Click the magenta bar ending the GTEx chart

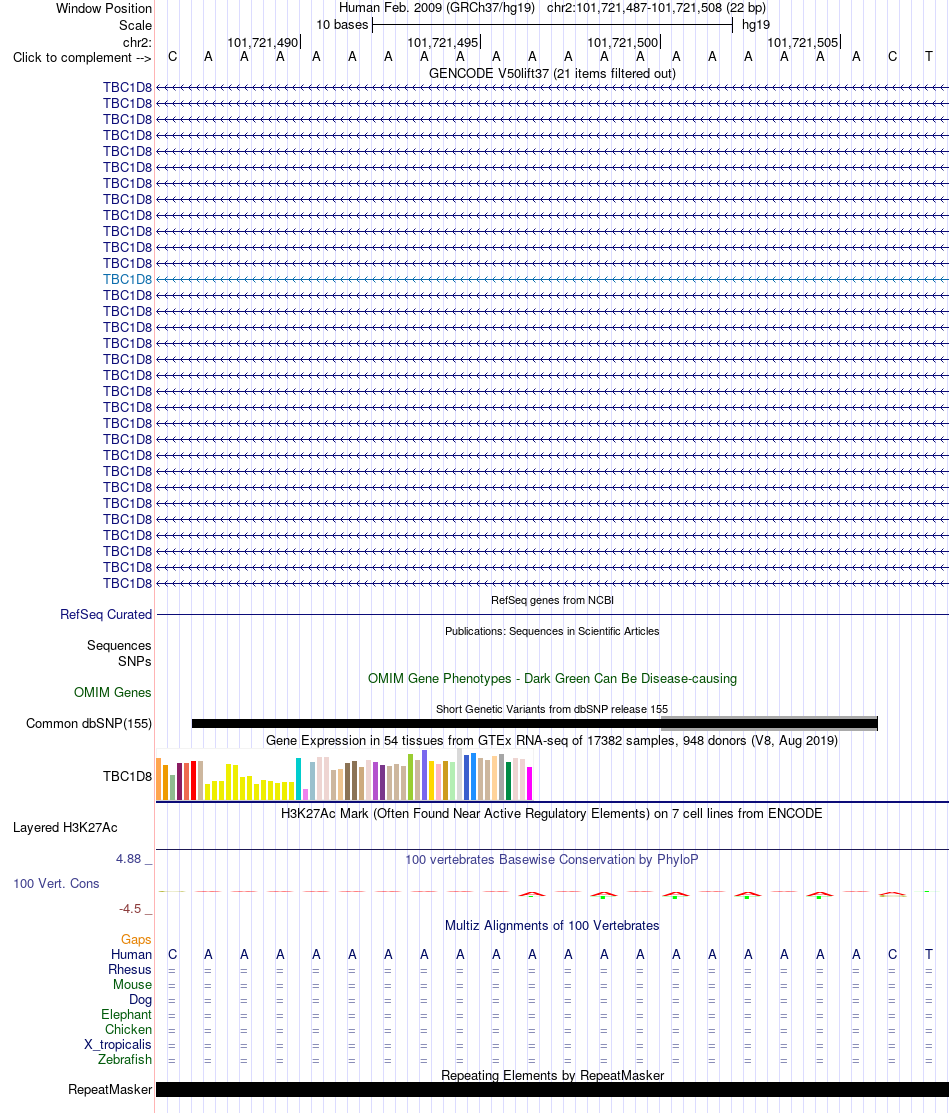tap(529, 784)
